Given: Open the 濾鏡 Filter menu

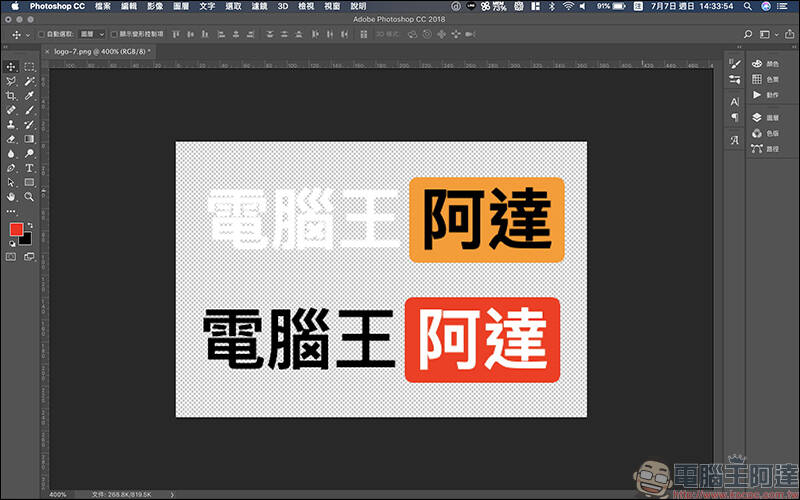Looking at the screenshot, I should 259,6.
